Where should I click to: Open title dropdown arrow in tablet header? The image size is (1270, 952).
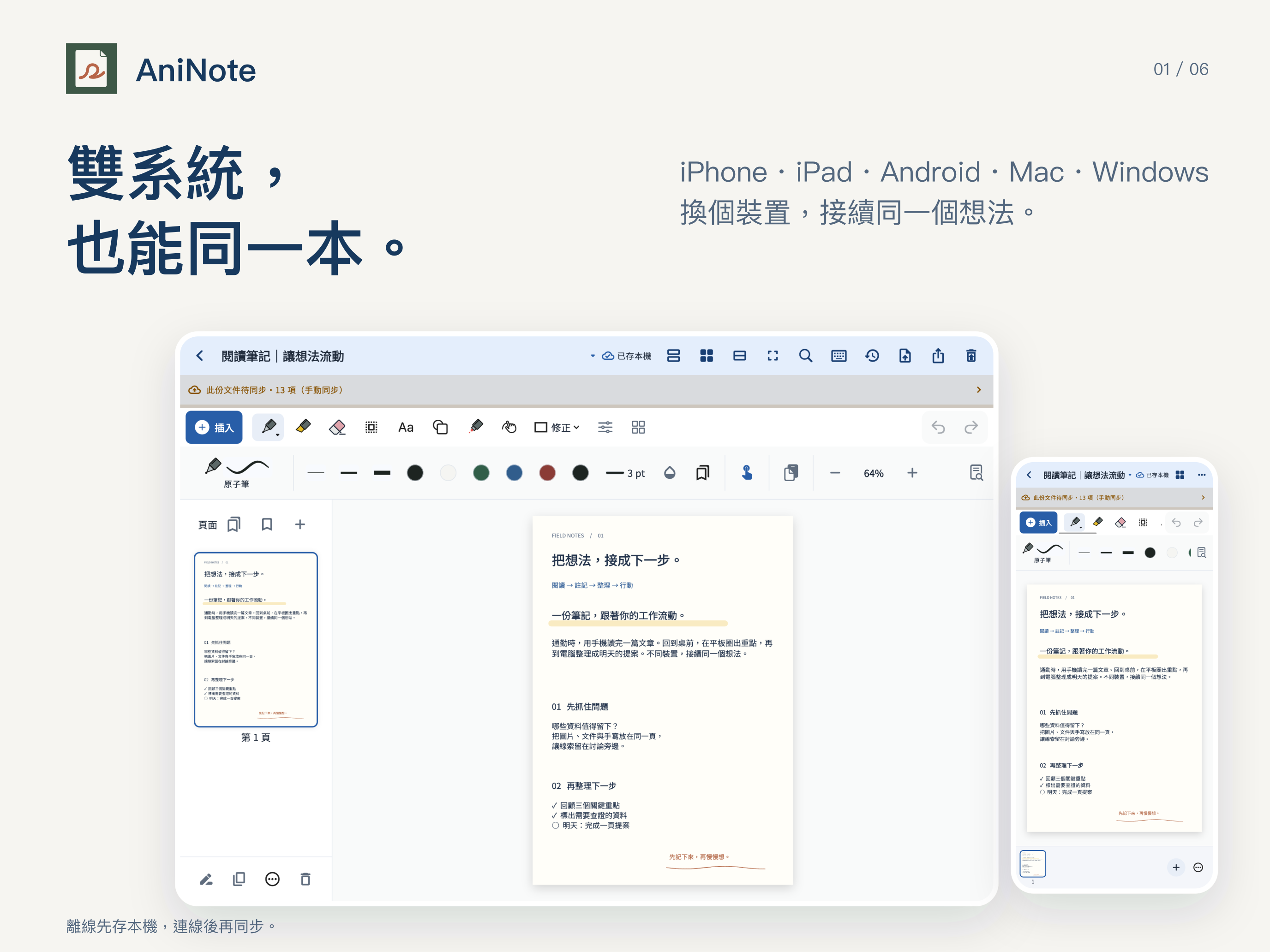(x=593, y=356)
